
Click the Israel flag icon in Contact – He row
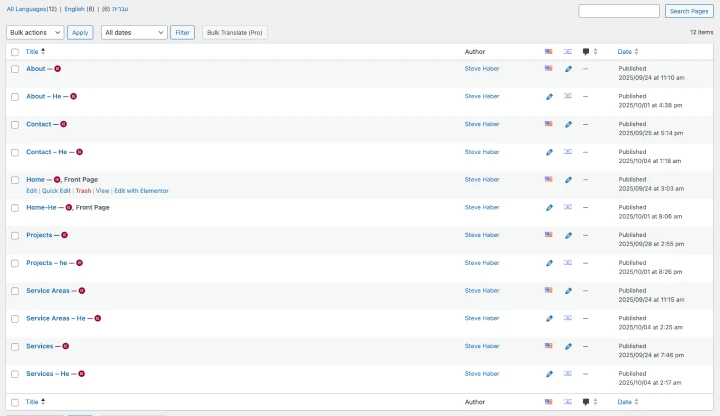[x=568, y=152]
